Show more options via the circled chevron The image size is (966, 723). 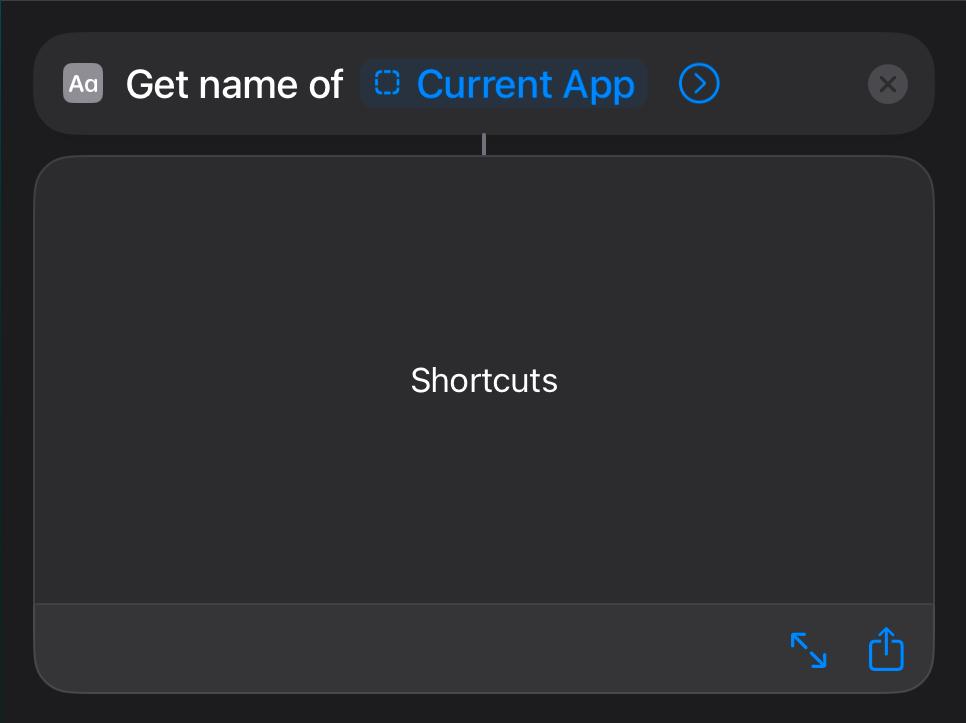click(699, 83)
